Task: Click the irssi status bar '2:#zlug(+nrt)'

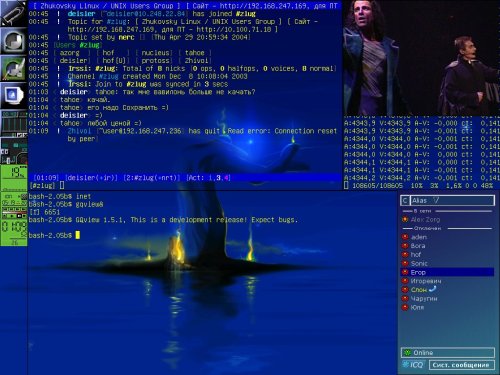Action: tap(152, 178)
